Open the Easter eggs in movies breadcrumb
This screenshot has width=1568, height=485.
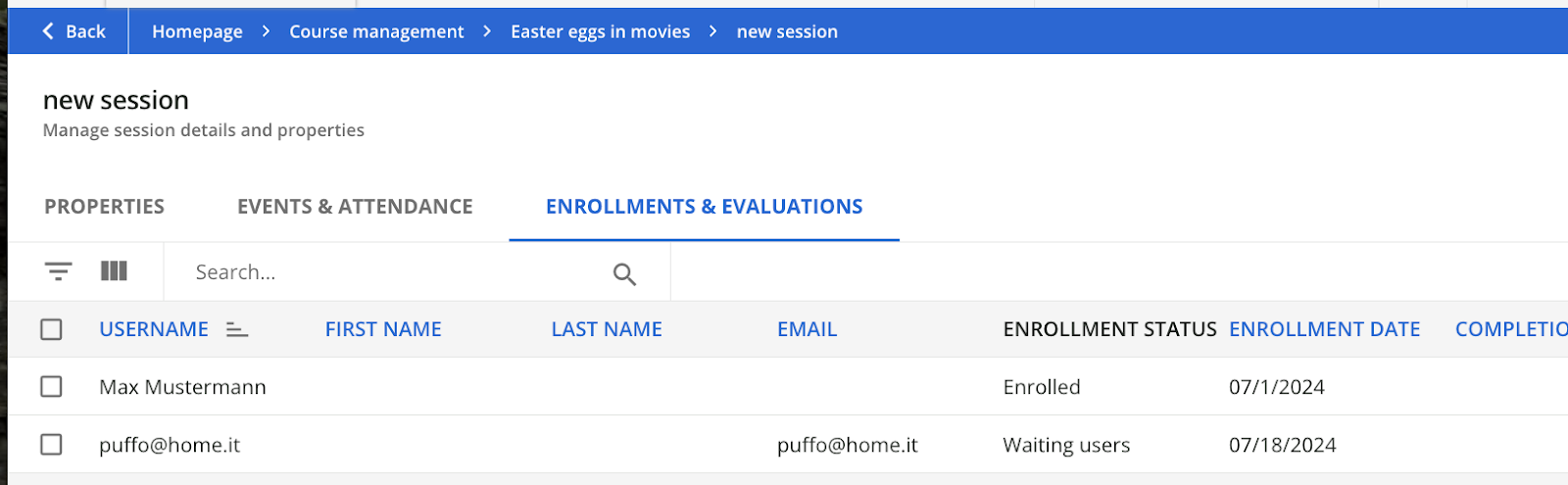(x=600, y=31)
